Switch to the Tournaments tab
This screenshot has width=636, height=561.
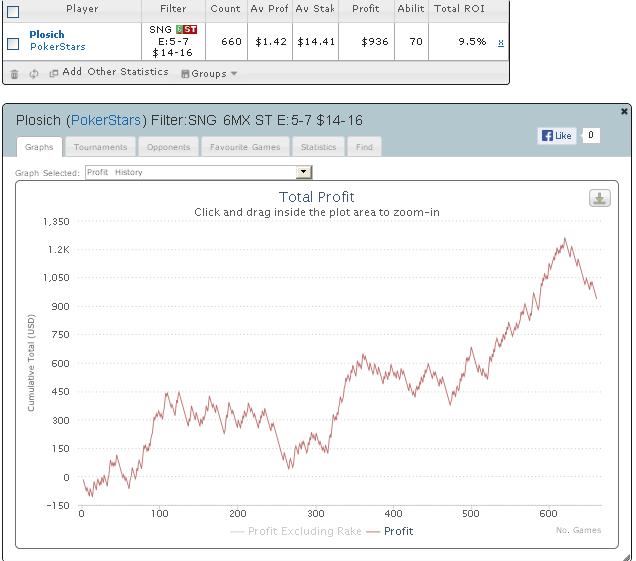coord(100,147)
